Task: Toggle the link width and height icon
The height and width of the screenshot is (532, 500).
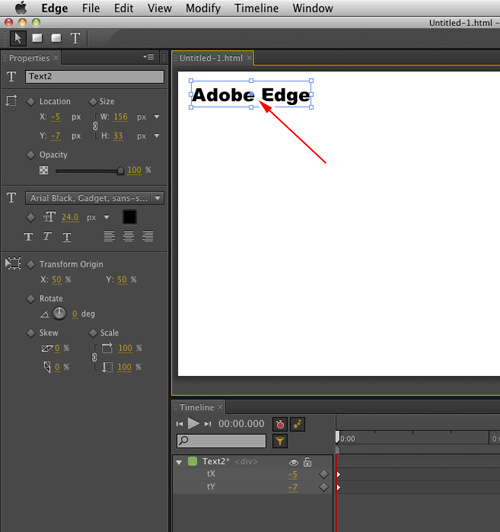Action: (x=95, y=126)
